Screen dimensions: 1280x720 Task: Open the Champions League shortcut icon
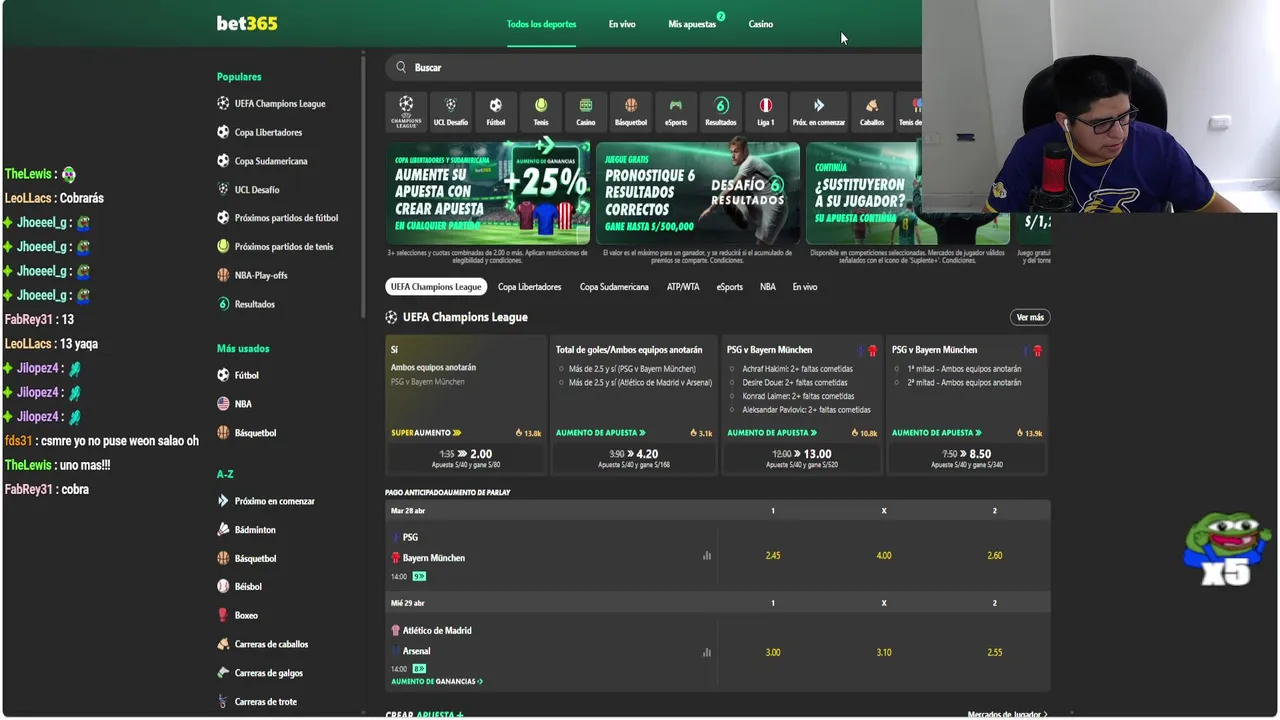[406, 111]
